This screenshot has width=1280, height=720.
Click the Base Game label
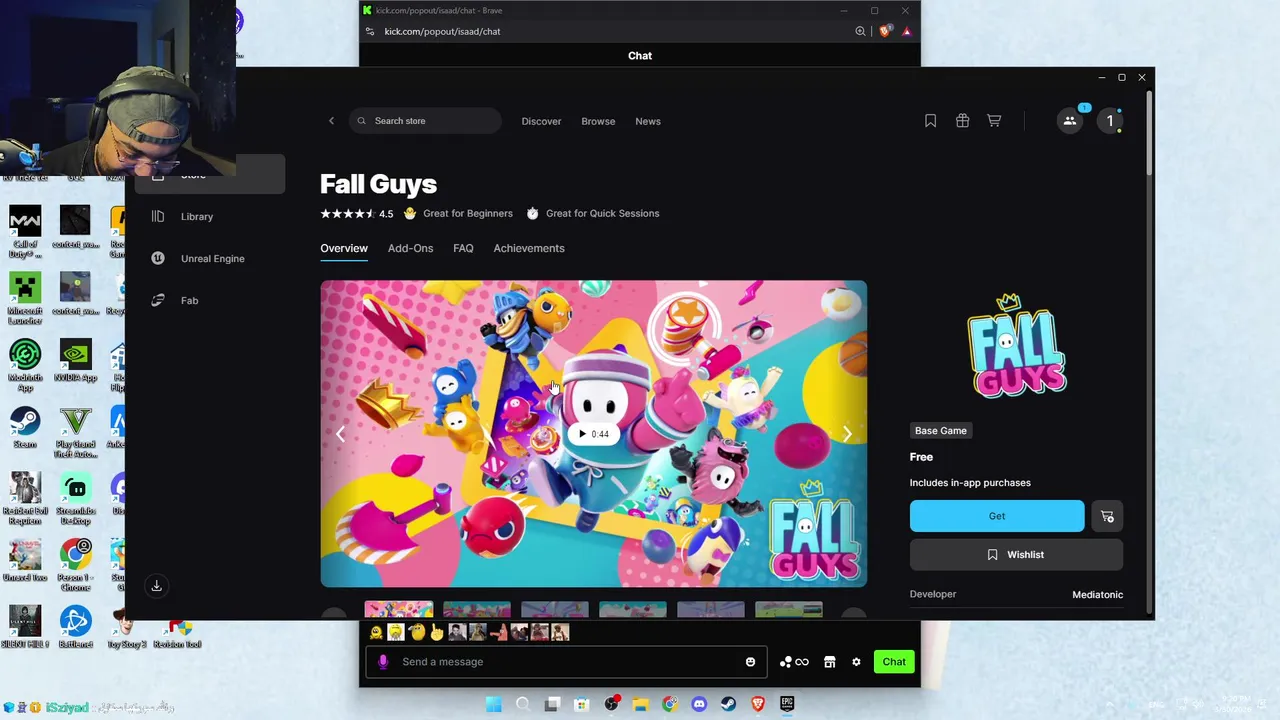click(941, 431)
